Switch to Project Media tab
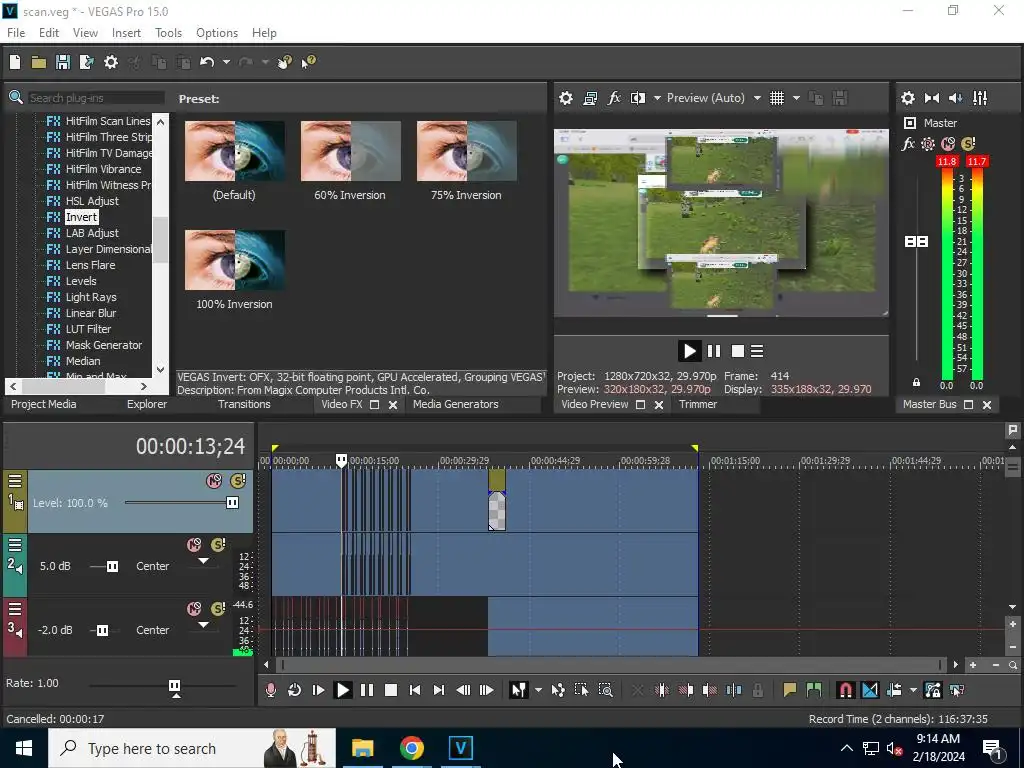 (44, 404)
